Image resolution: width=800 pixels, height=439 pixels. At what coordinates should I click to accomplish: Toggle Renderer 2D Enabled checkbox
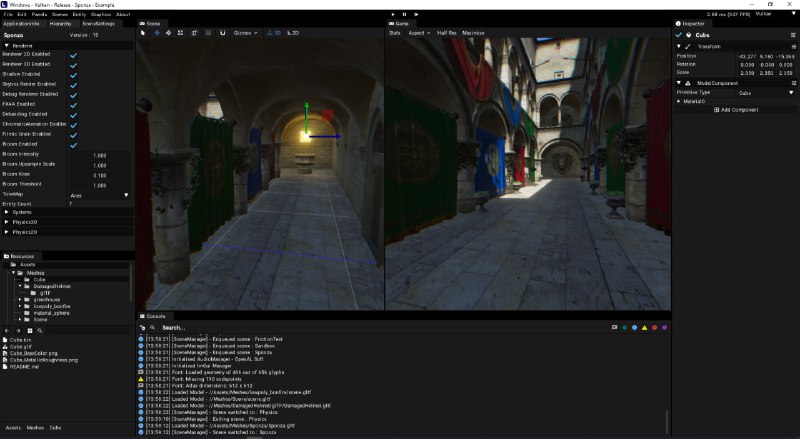73,55
